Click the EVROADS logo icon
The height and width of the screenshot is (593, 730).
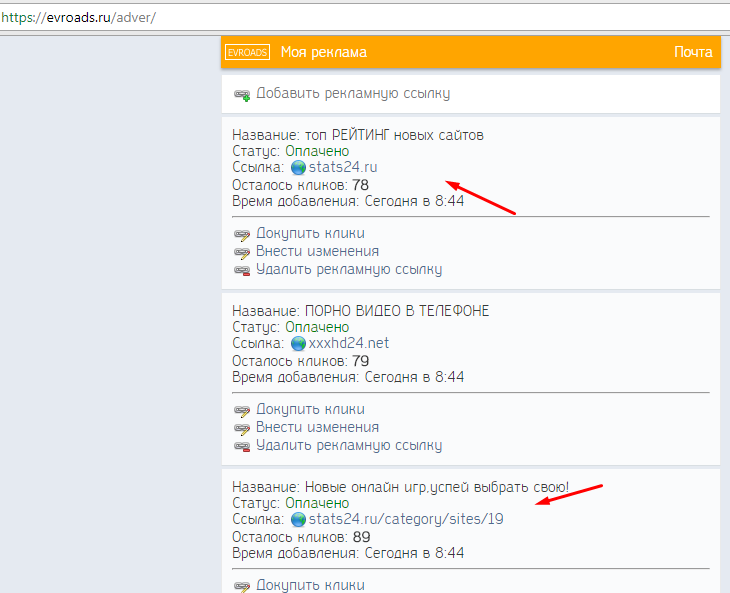pos(247,52)
